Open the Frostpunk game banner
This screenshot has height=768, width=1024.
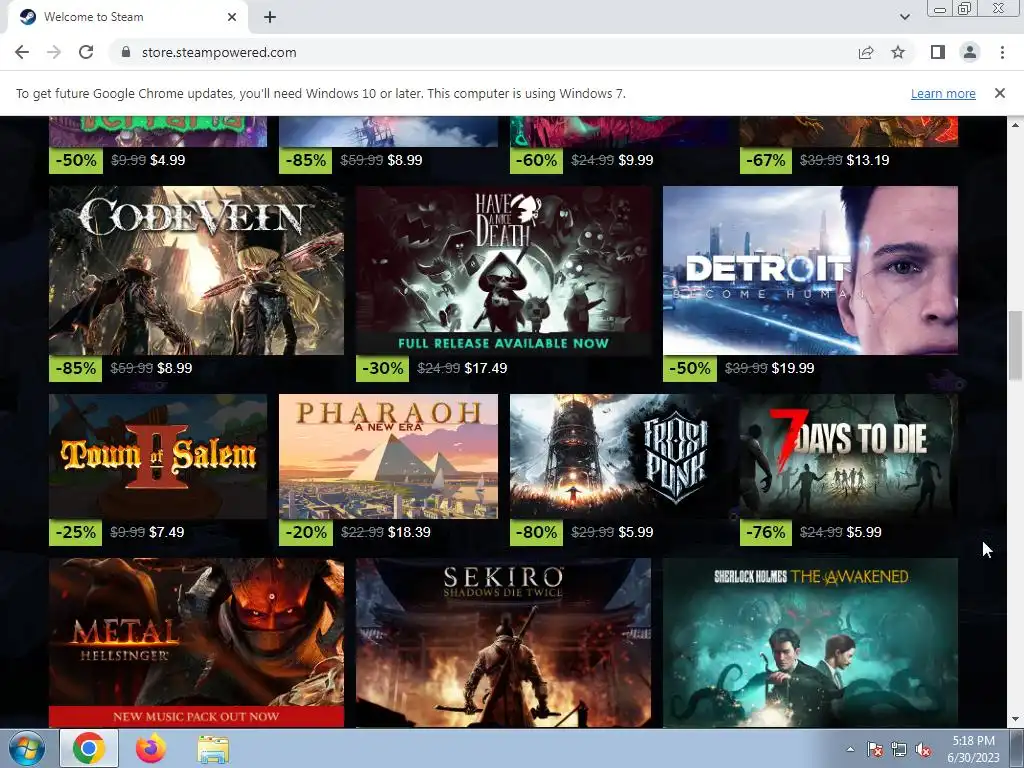tap(619, 456)
